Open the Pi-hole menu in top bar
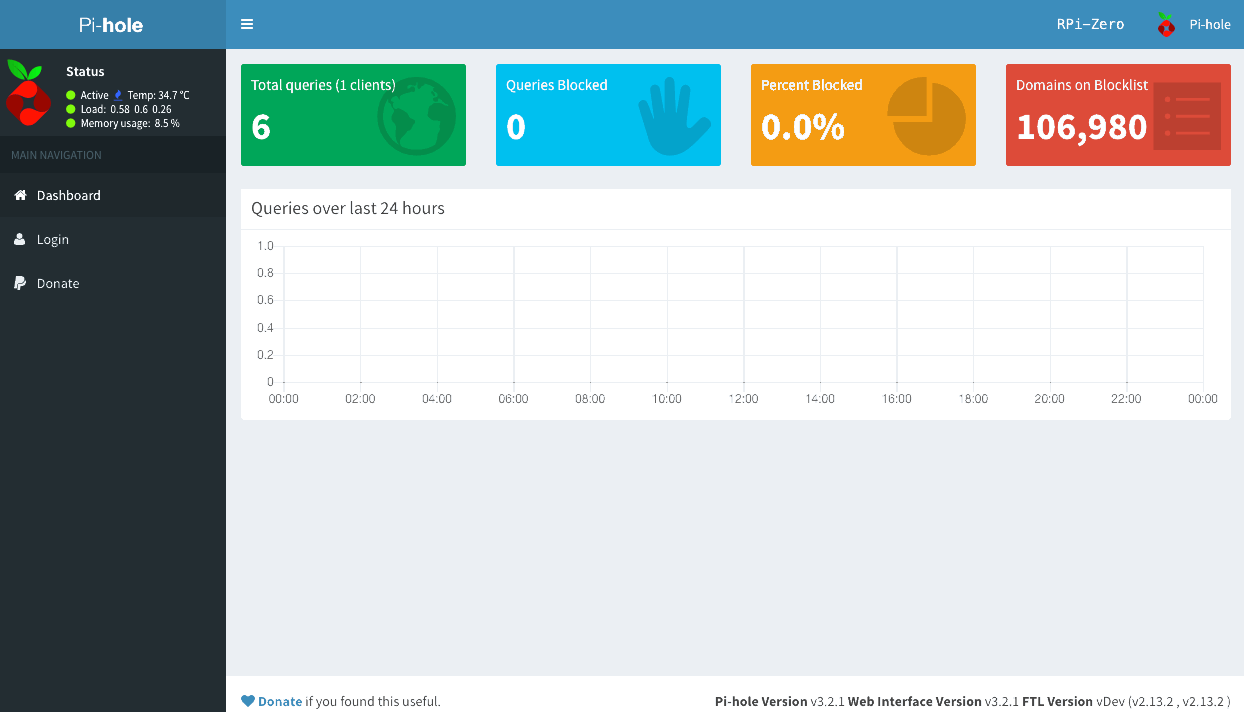1244x712 pixels. pos(1193,24)
